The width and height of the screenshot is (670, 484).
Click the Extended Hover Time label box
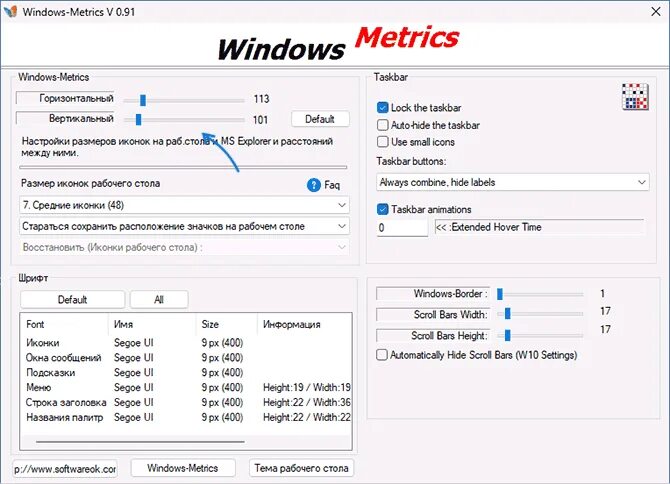pyautogui.click(x=539, y=227)
